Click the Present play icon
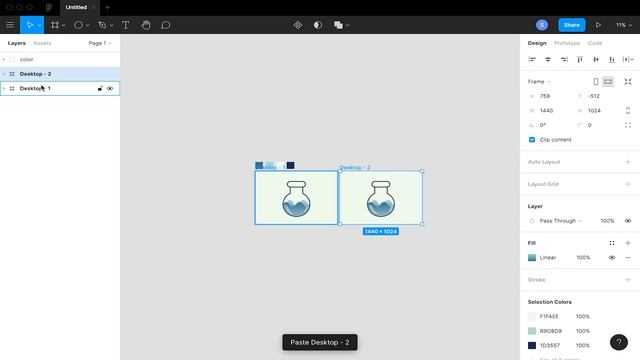The width and height of the screenshot is (640, 360). [x=598, y=25]
